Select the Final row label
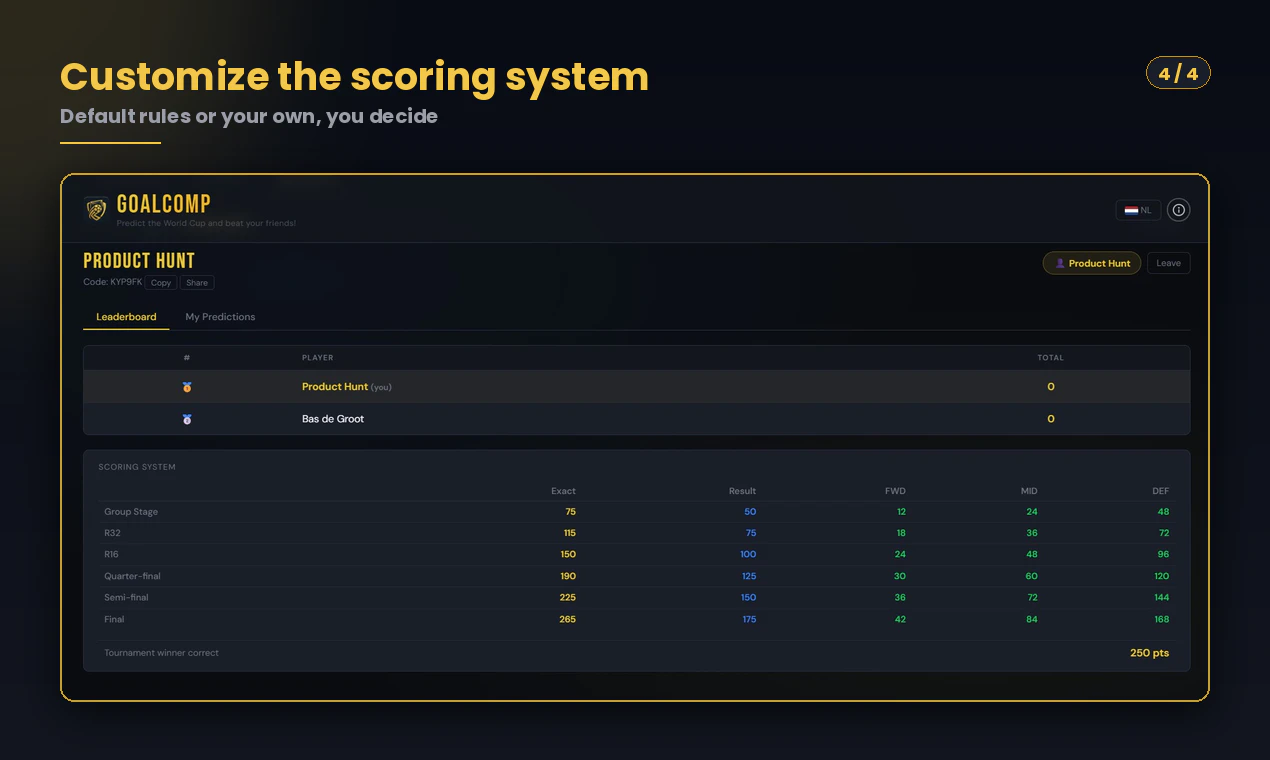The image size is (1270, 760). point(114,619)
